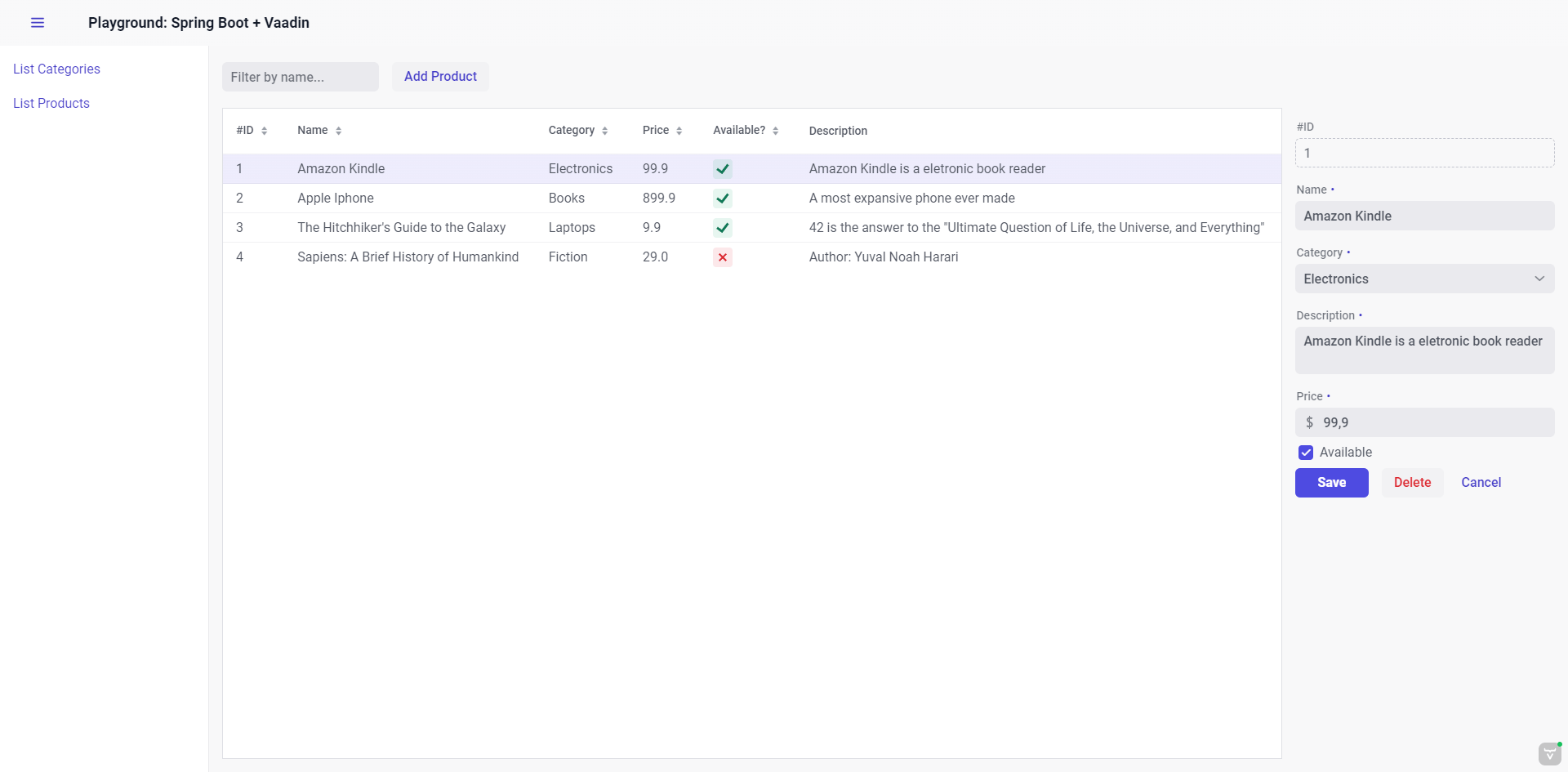Sort the table by #ID column
Screen dimensions: 1568x772
264,131
